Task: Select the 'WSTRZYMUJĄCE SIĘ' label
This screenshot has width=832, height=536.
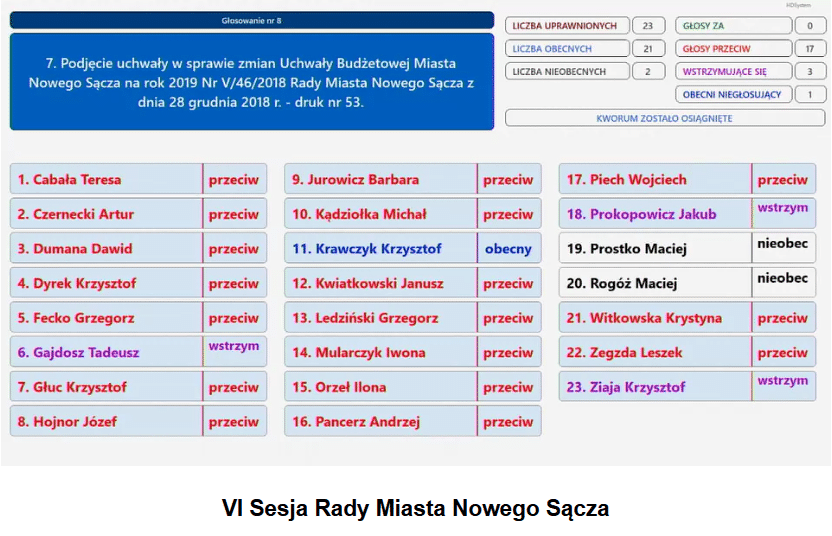Action: click(734, 71)
